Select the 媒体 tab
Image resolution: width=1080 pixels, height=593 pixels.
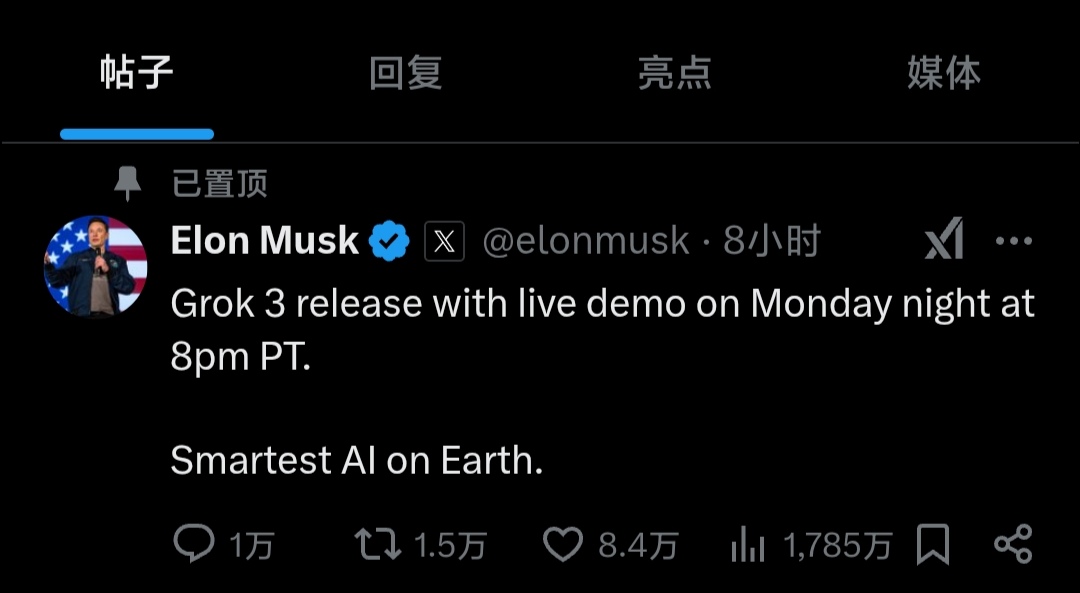(x=943, y=74)
